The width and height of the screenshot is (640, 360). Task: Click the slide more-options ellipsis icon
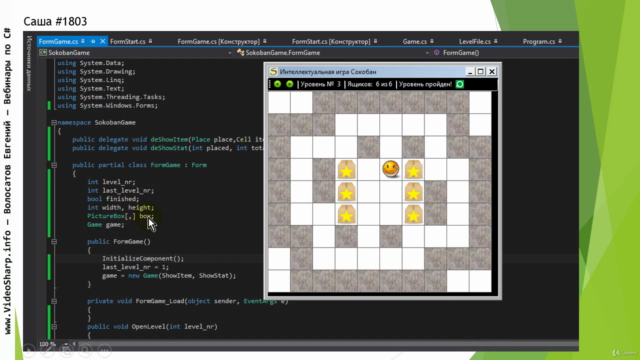(104, 350)
